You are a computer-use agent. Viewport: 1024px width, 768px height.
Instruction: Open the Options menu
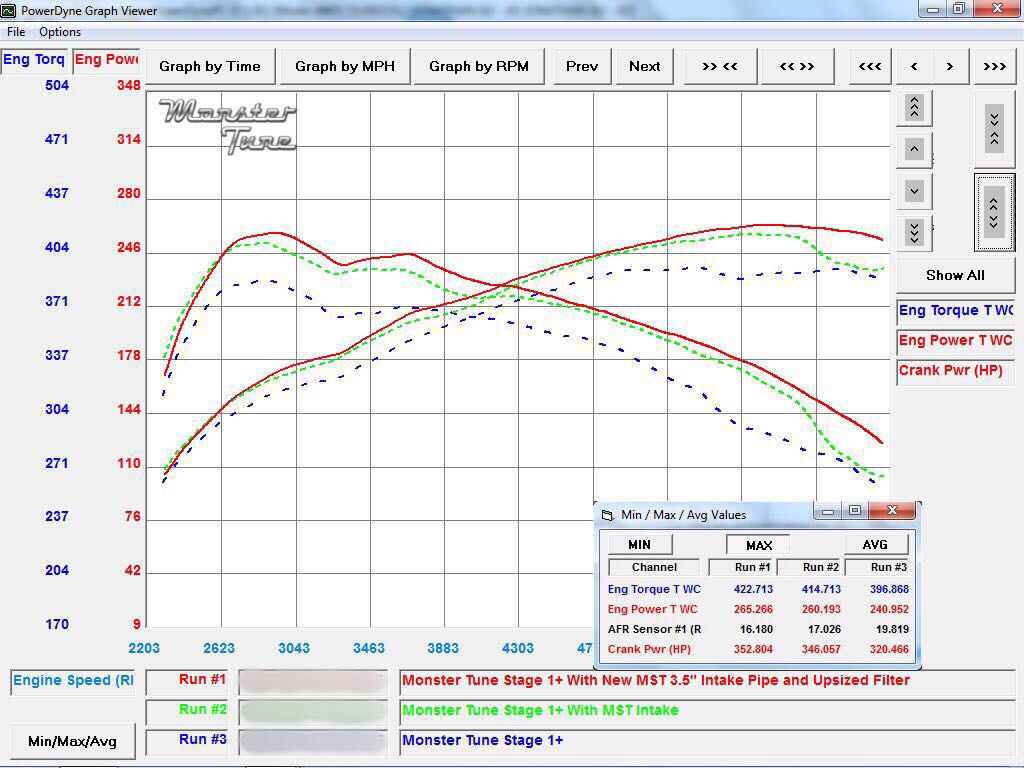[60, 32]
